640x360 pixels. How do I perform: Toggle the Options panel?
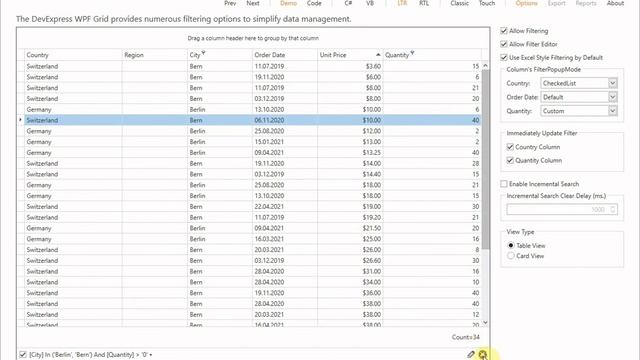[x=526, y=3]
